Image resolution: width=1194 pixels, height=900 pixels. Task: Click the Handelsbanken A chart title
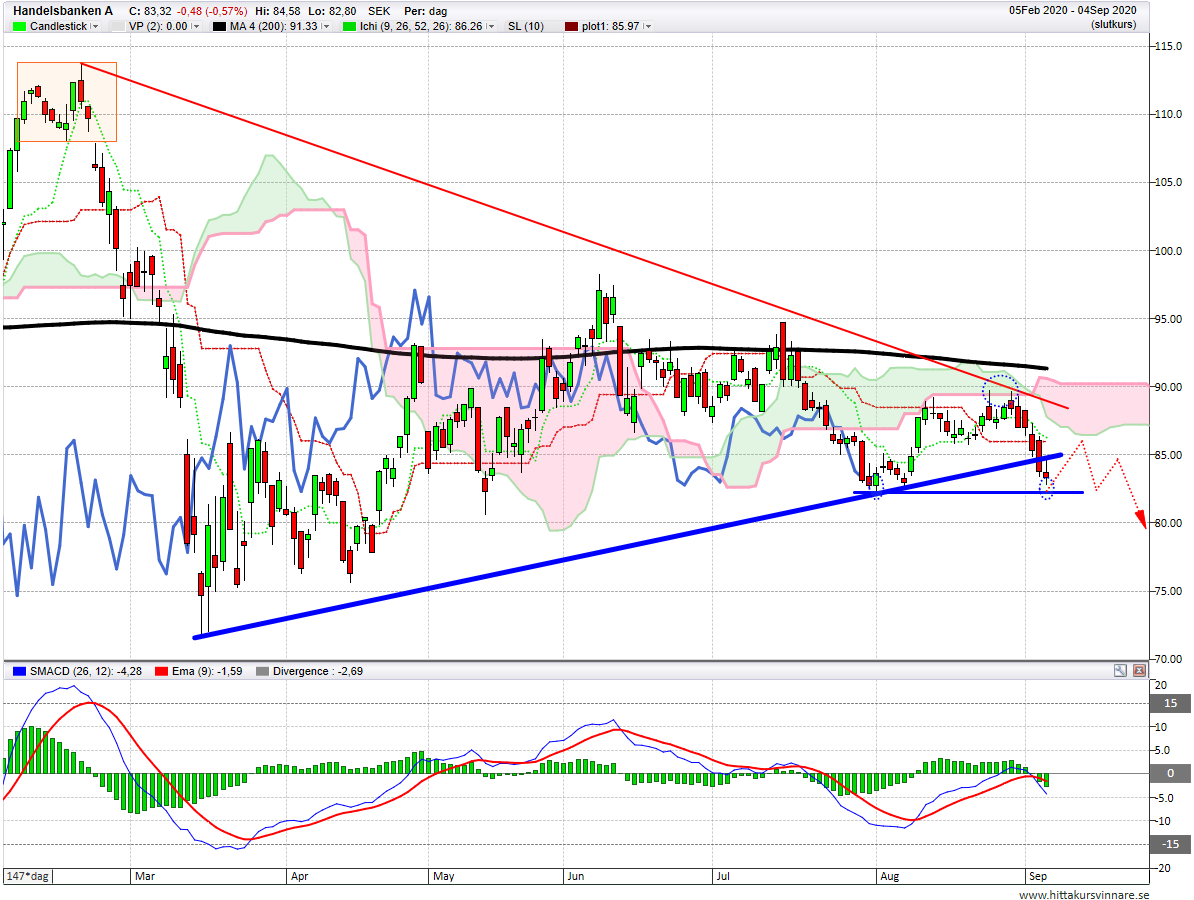pyautogui.click(x=62, y=11)
